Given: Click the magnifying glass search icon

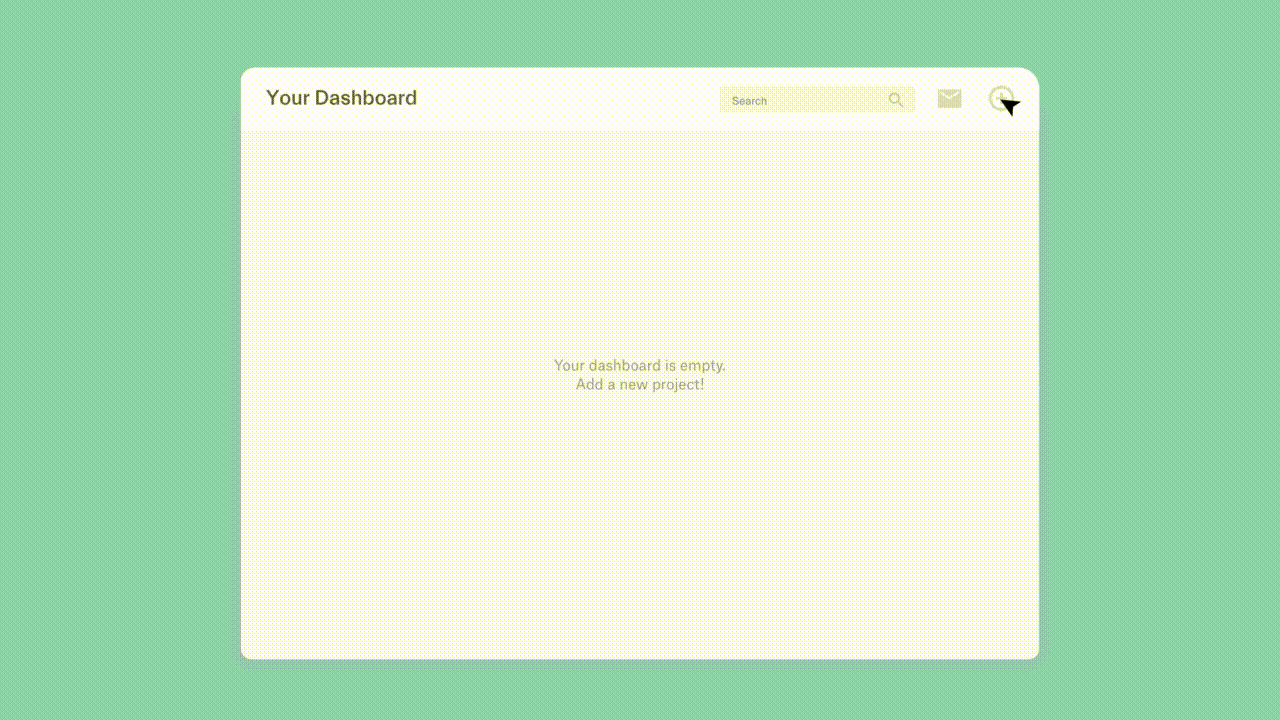Looking at the screenshot, I should click(896, 100).
